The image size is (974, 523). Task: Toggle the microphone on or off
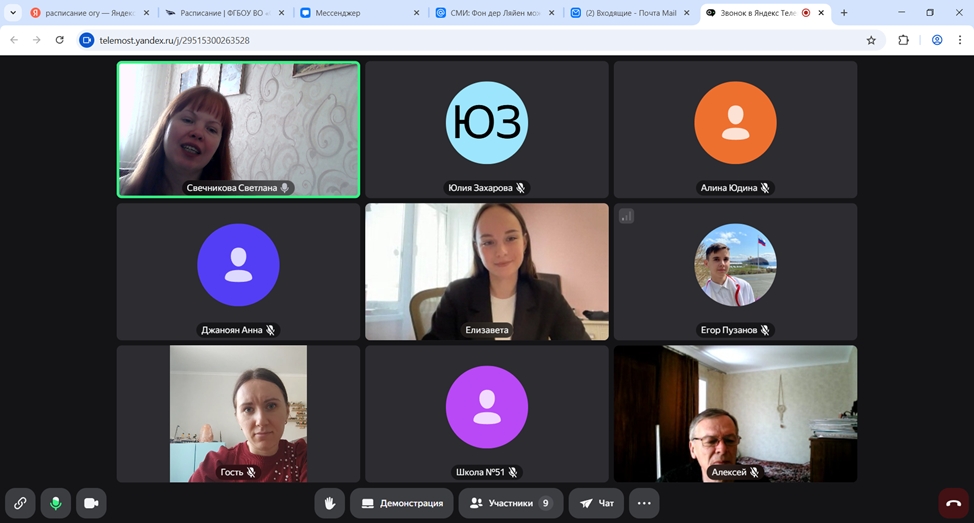pos(56,503)
